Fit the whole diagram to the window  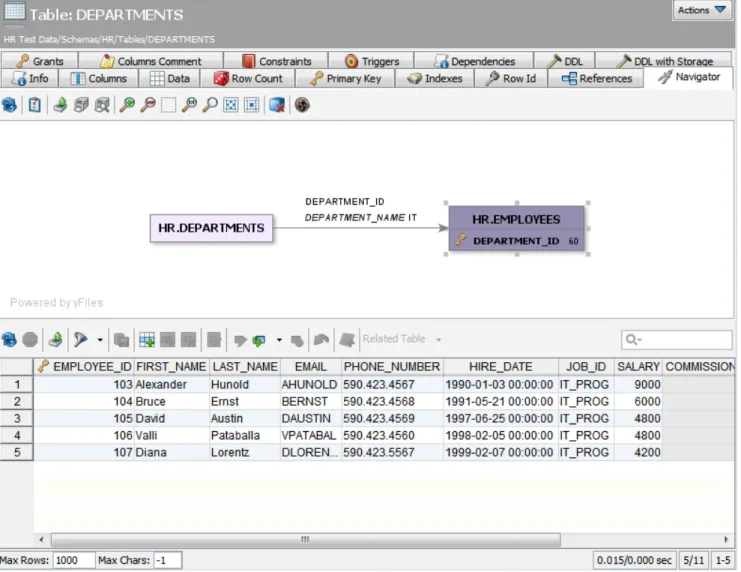click(231, 104)
